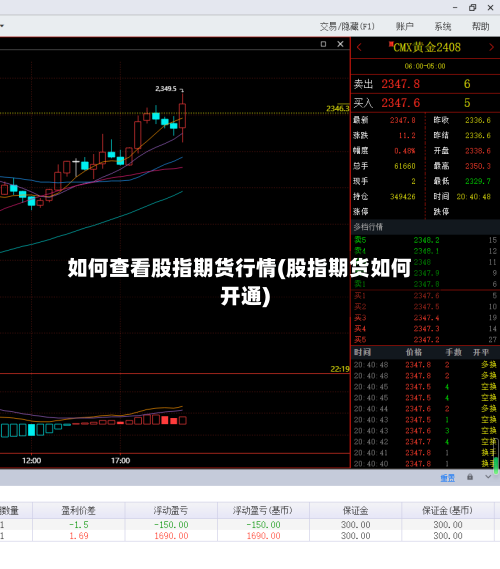Click the 浮动盈亏(基币) column header
Image resolution: width=500 pixels, height=569 pixels.
[x=263, y=511]
